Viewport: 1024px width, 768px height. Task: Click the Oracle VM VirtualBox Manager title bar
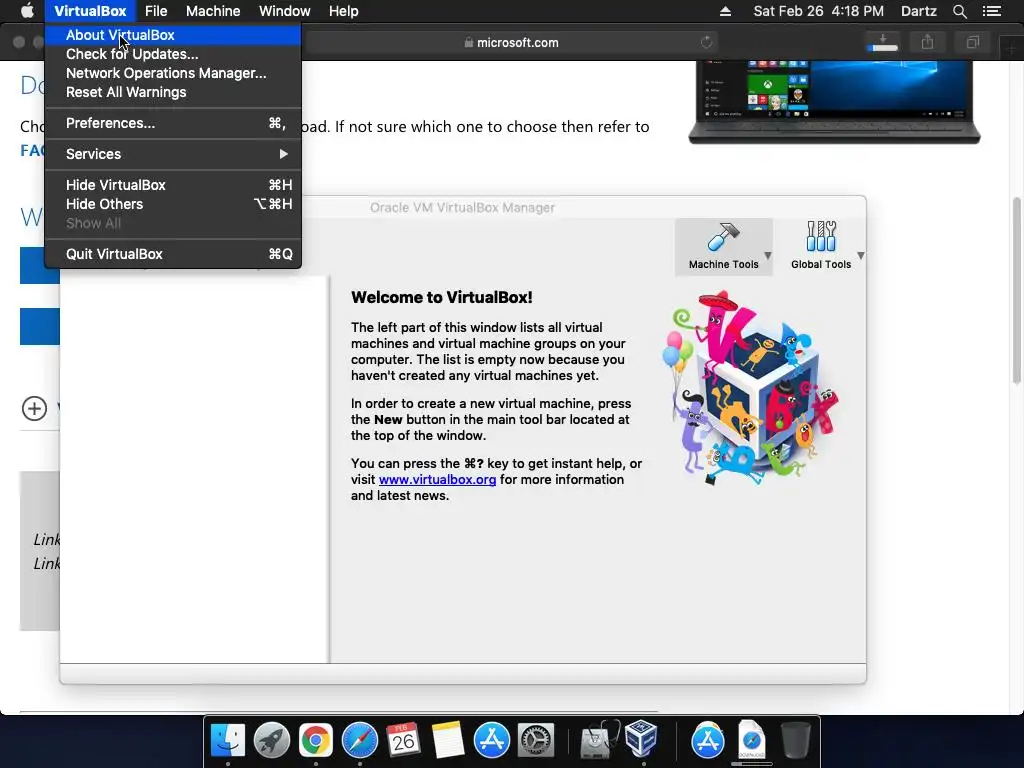click(462, 208)
